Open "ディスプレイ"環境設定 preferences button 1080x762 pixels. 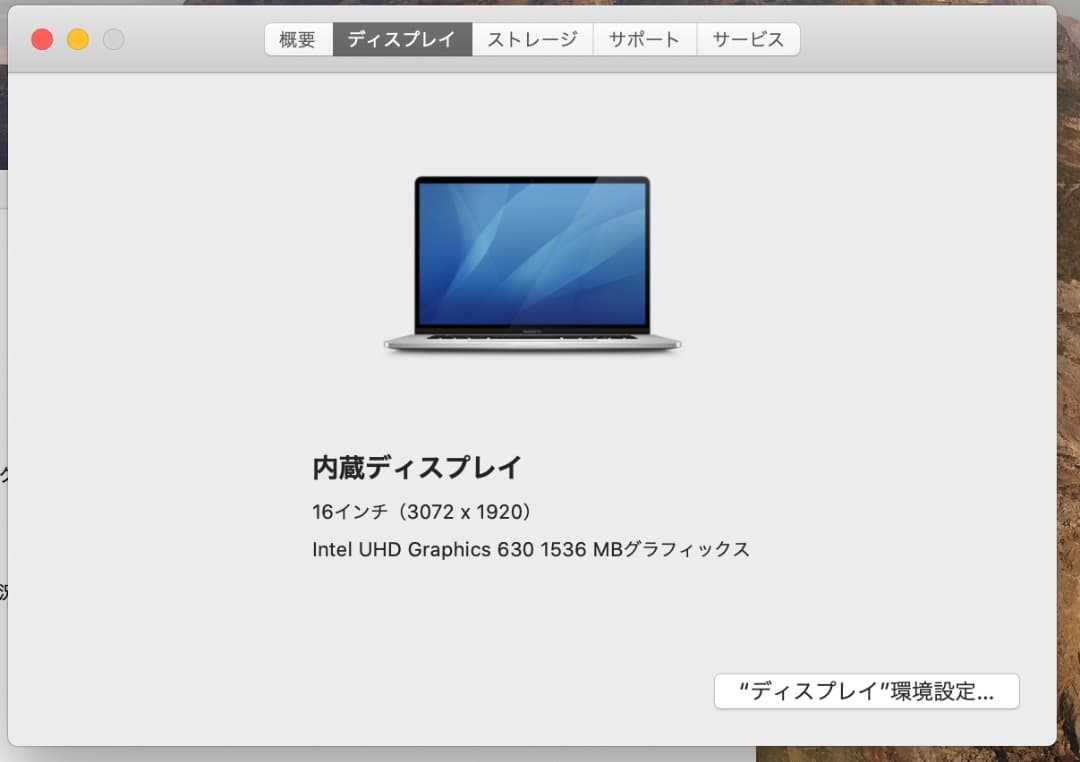pyautogui.click(x=866, y=691)
